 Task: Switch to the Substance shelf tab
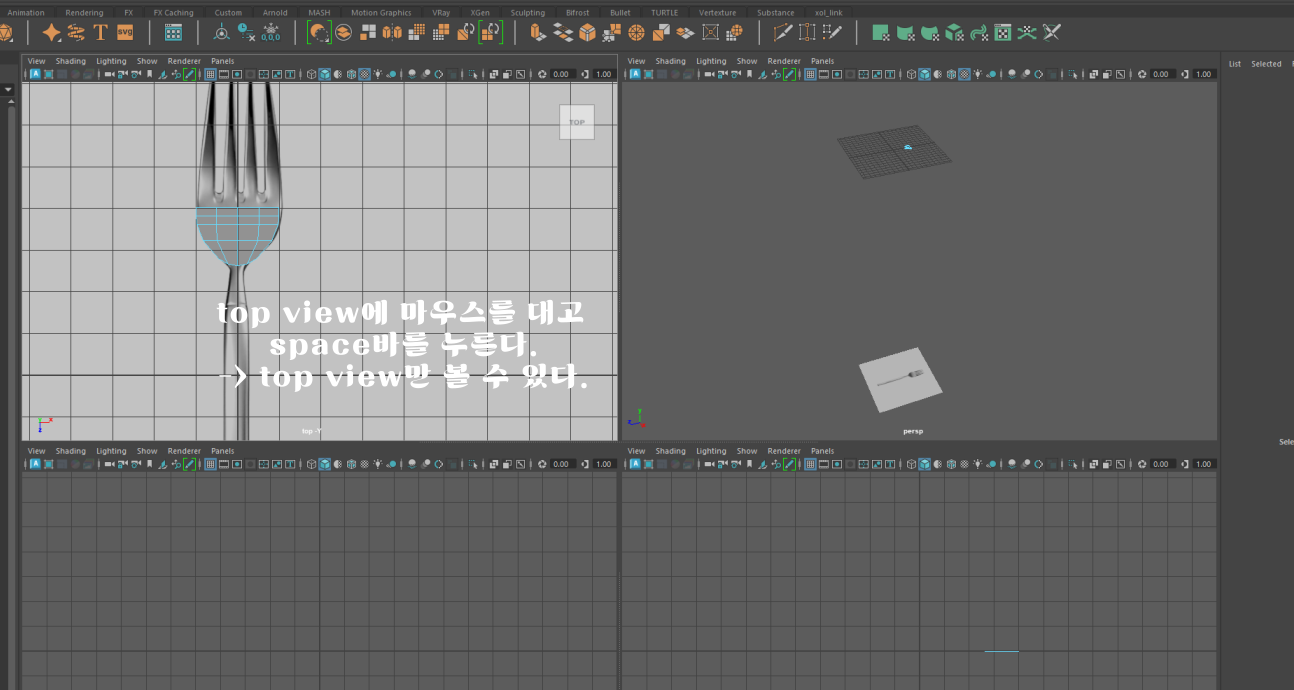click(775, 13)
